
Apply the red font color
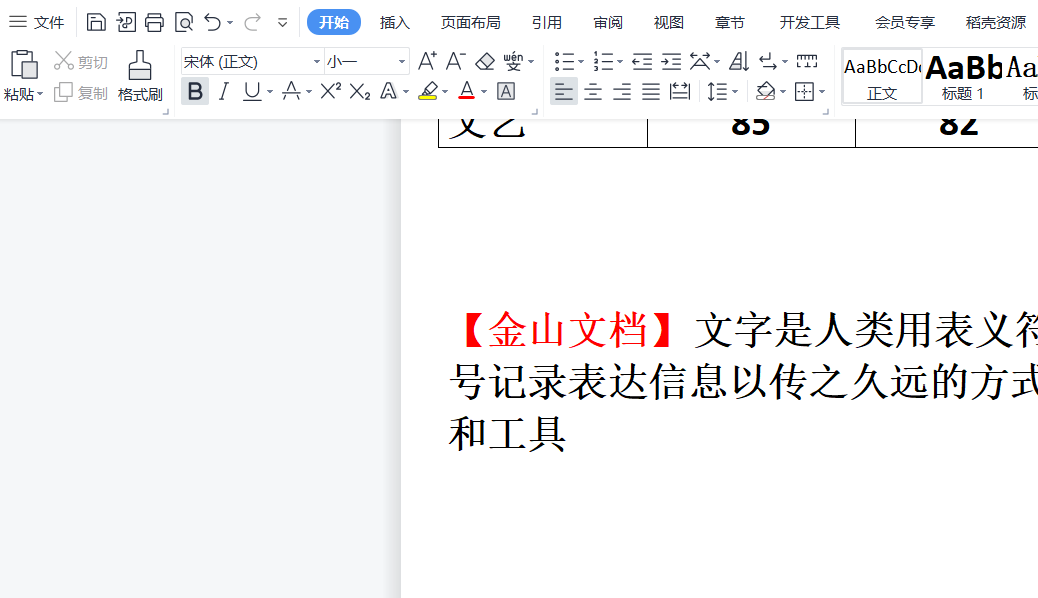[x=467, y=91]
